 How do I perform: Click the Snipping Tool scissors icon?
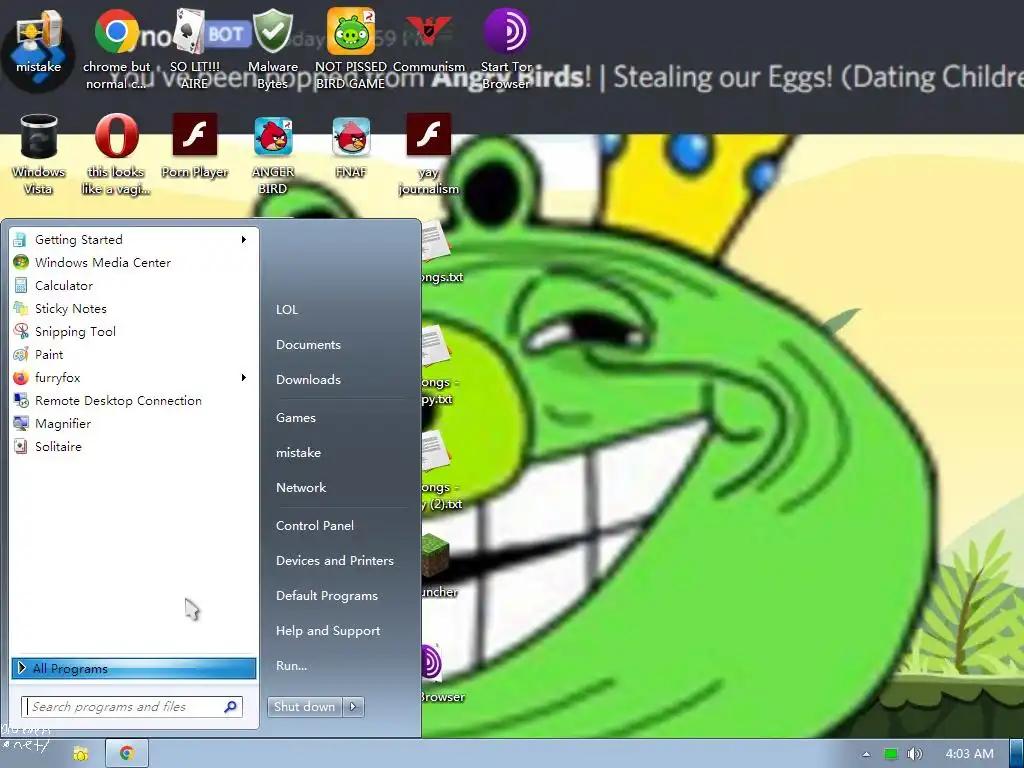[21, 331]
